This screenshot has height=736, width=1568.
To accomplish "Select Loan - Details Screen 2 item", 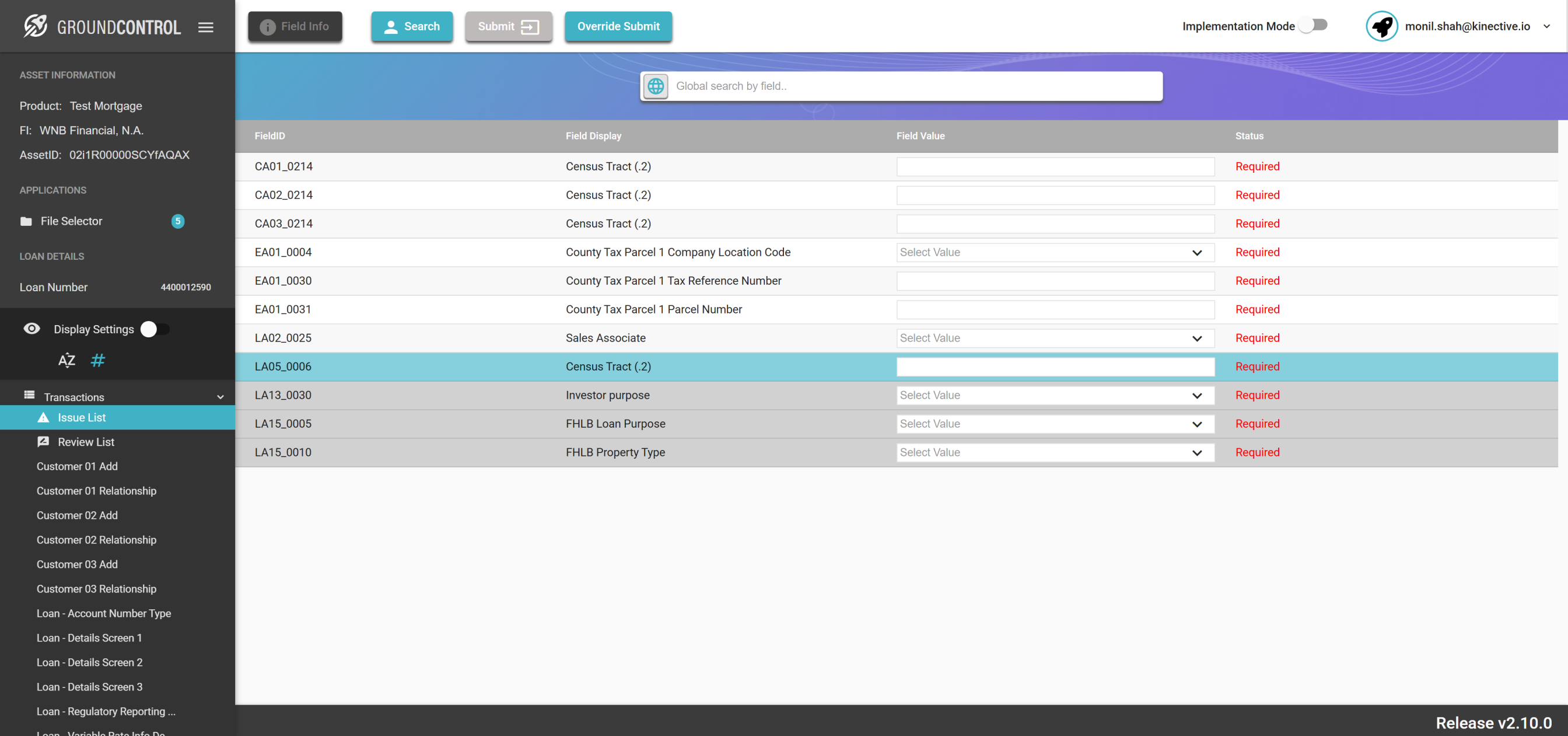I will (89, 662).
